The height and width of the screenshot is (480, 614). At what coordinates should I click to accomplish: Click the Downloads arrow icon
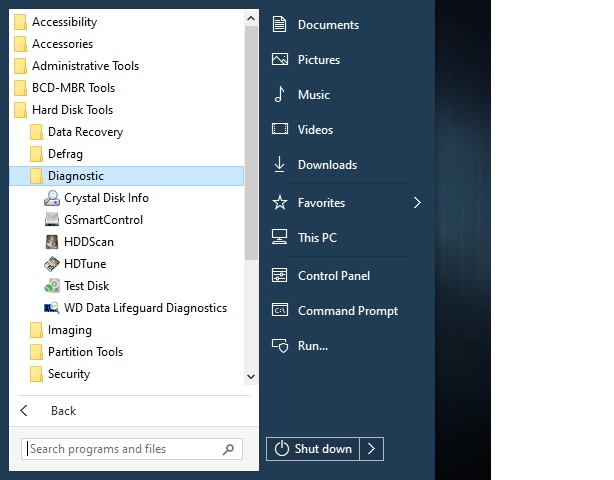tap(280, 164)
